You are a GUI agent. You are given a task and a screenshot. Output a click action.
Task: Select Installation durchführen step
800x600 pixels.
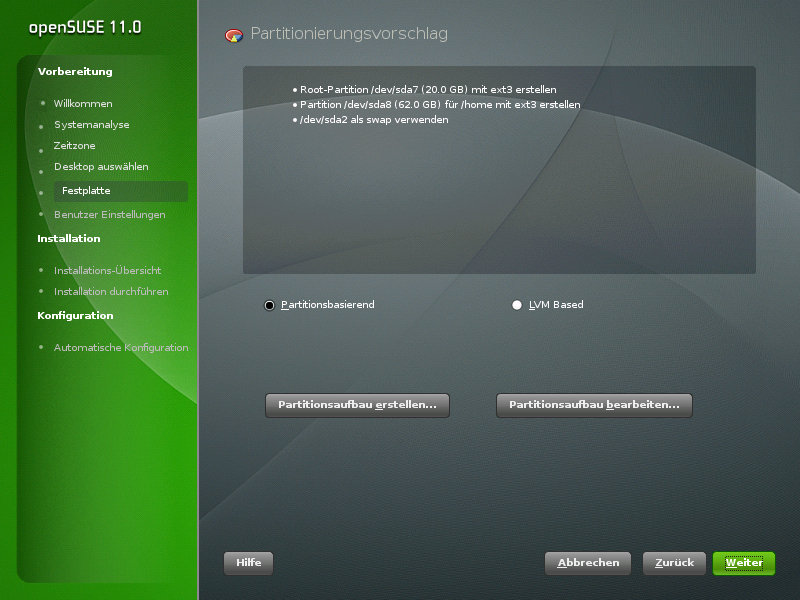[x=111, y=291]
